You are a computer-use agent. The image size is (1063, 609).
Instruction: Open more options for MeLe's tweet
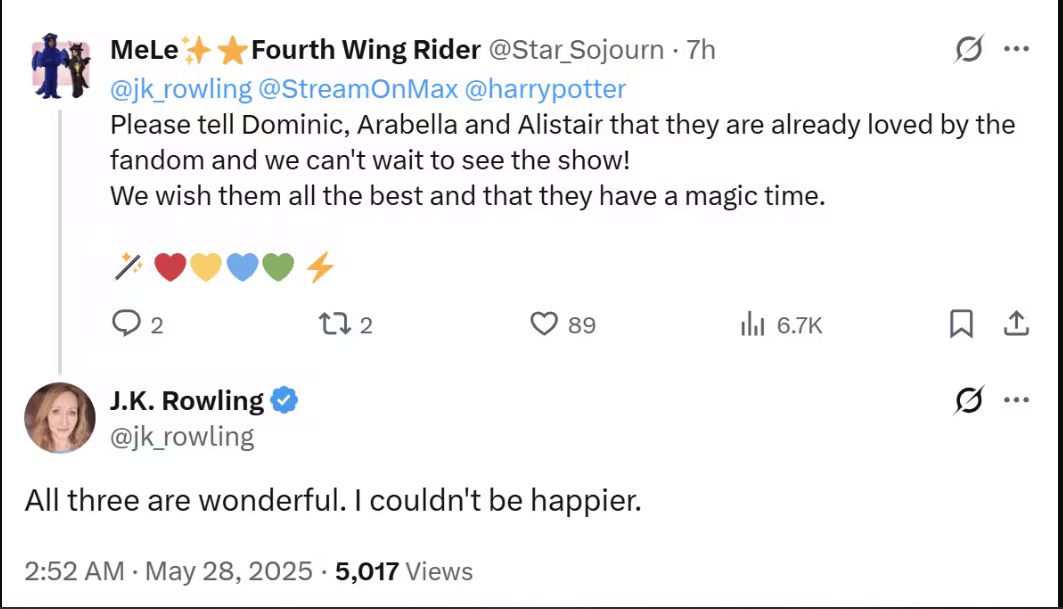tap(1015, 49)
